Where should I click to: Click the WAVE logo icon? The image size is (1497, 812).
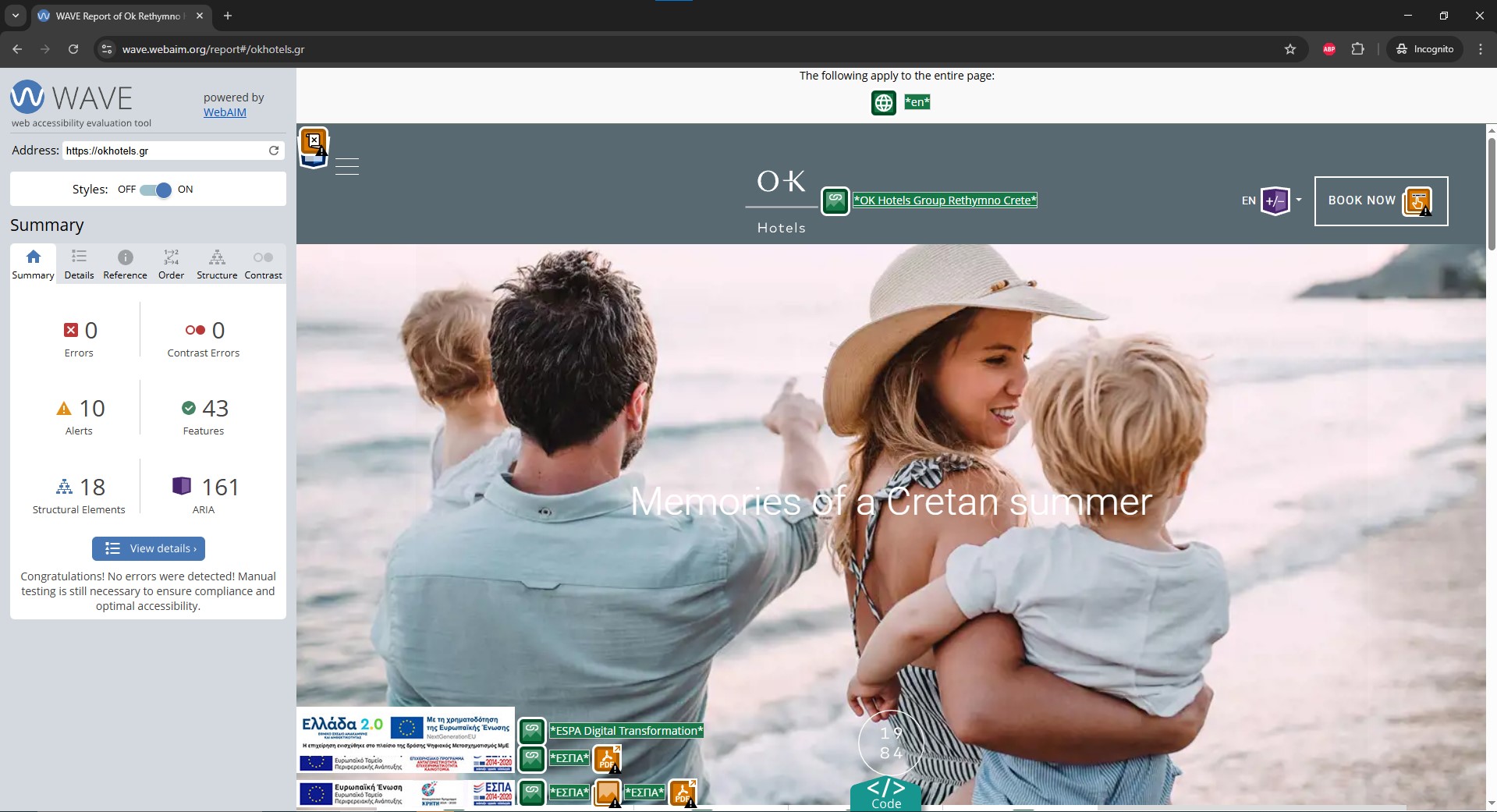click(x=27, y=98)
